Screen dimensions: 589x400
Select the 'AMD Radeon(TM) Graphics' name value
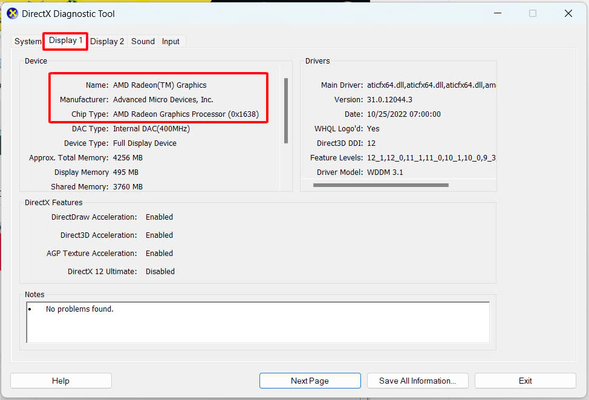[x=160, y=85]
